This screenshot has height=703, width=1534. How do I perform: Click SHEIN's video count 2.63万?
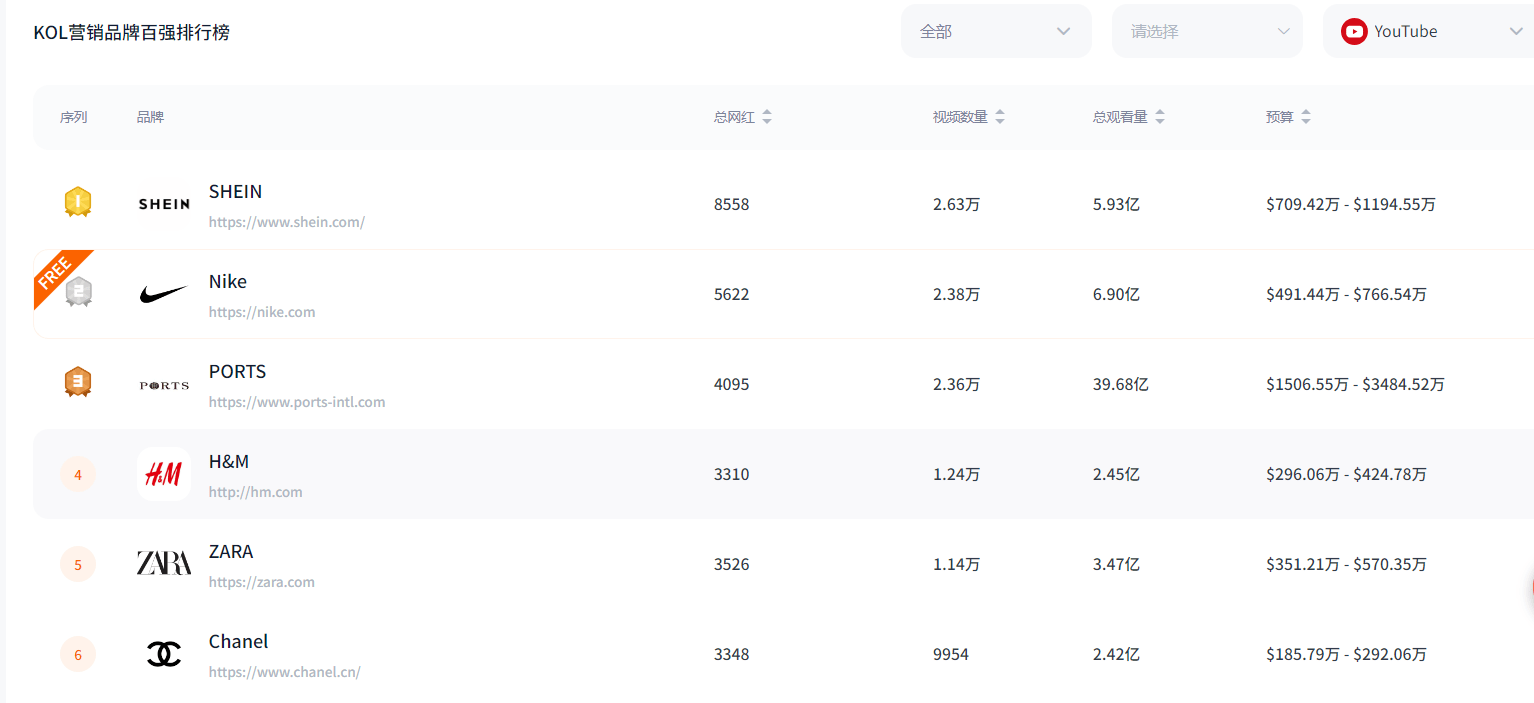(956, 204)
